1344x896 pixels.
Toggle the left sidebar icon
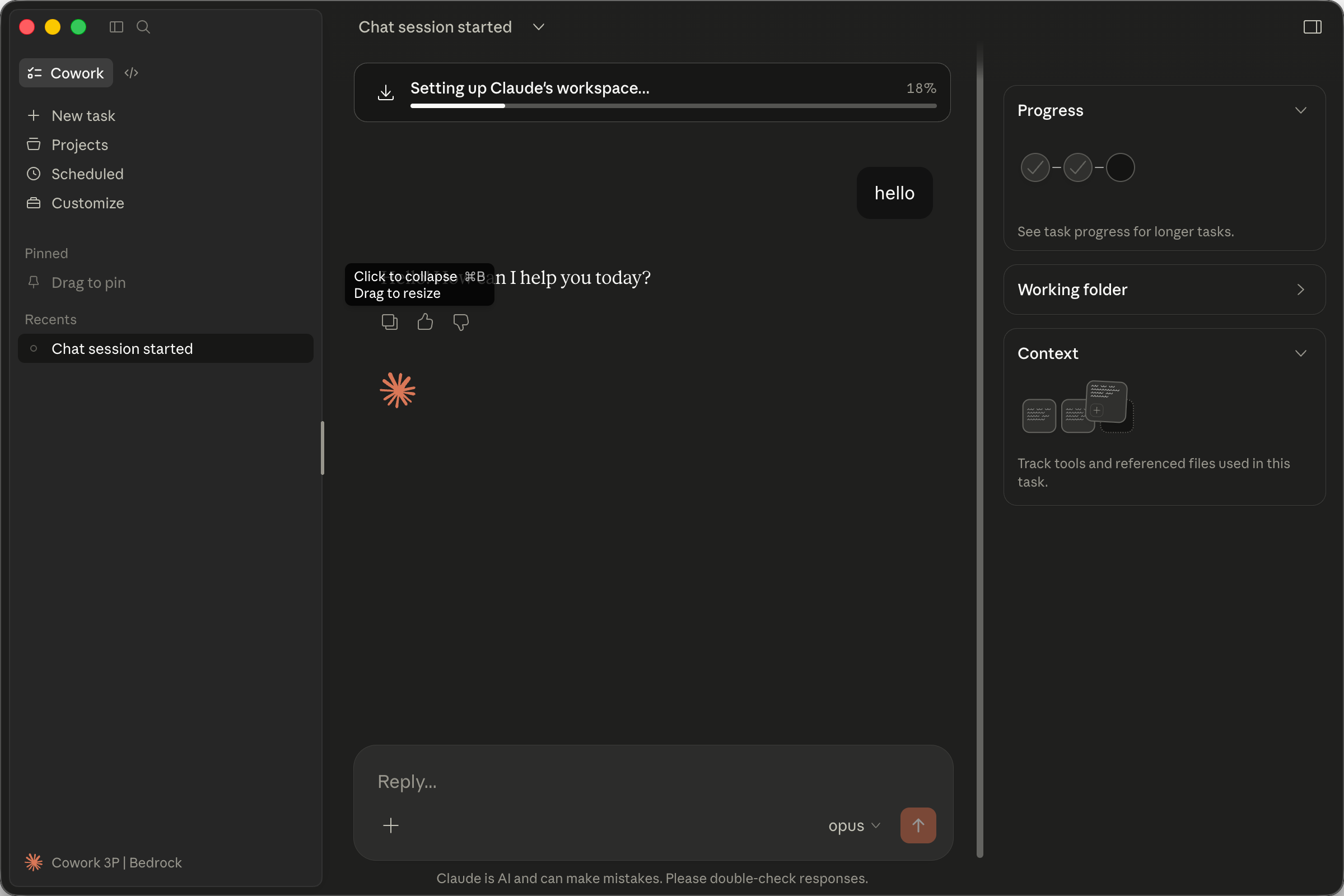pyautogui.click(x=116, y=27)
